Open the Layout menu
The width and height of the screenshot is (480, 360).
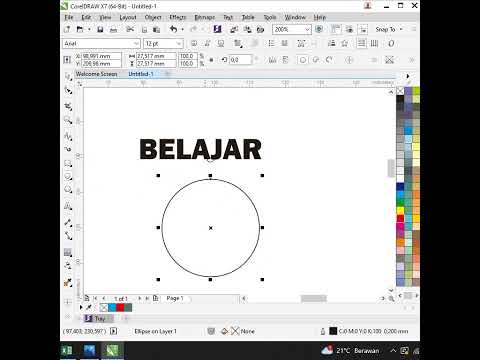click(128, 17)
